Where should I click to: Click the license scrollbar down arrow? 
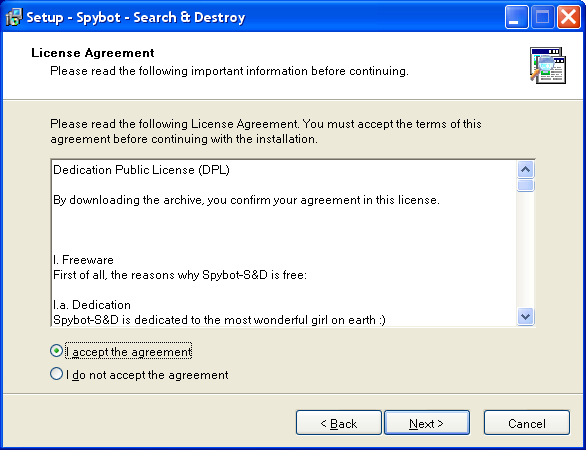[525, 317]
